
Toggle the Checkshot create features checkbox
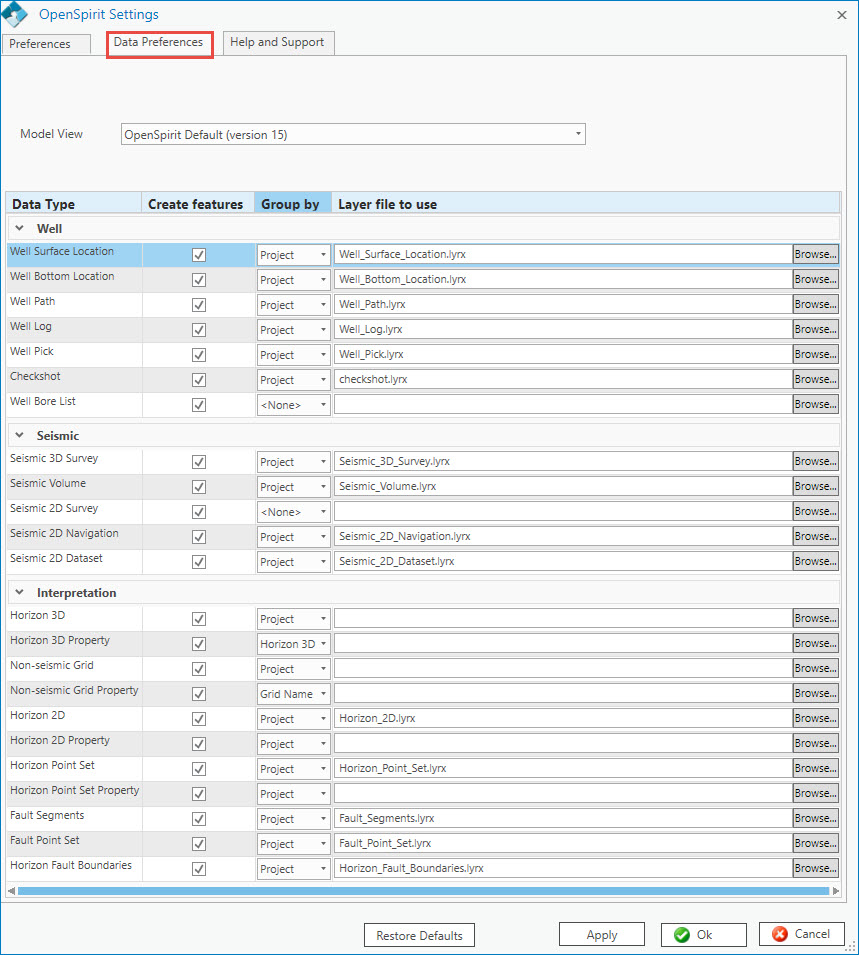coord(199,380)
